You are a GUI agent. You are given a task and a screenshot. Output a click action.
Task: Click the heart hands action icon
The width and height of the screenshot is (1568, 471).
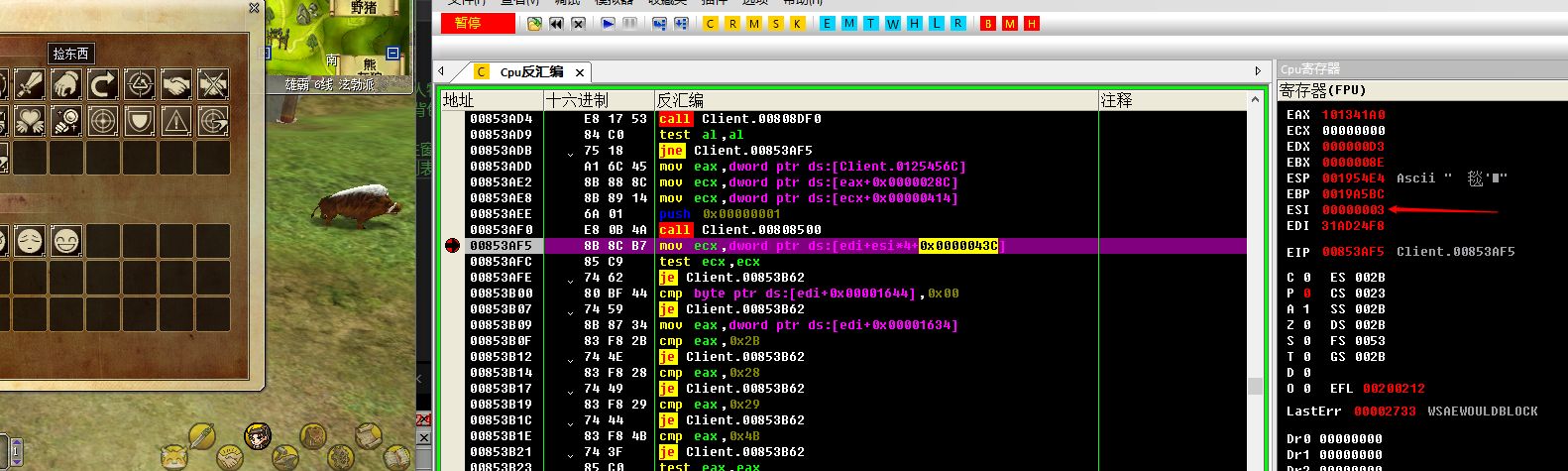(x=30, y=121)
